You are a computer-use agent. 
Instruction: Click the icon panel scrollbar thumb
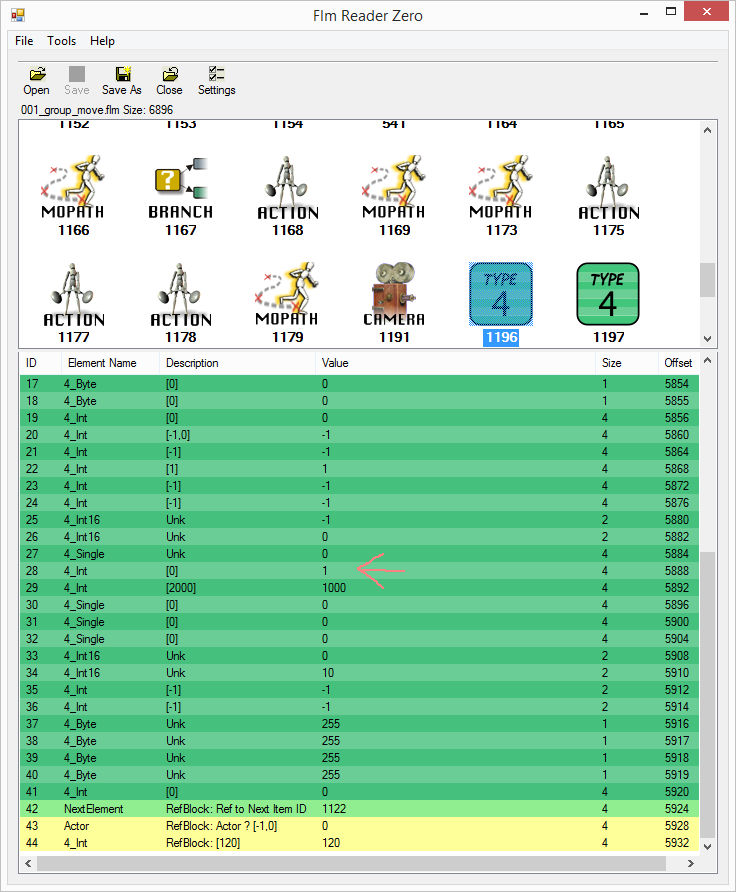click(x=708, y=279)
